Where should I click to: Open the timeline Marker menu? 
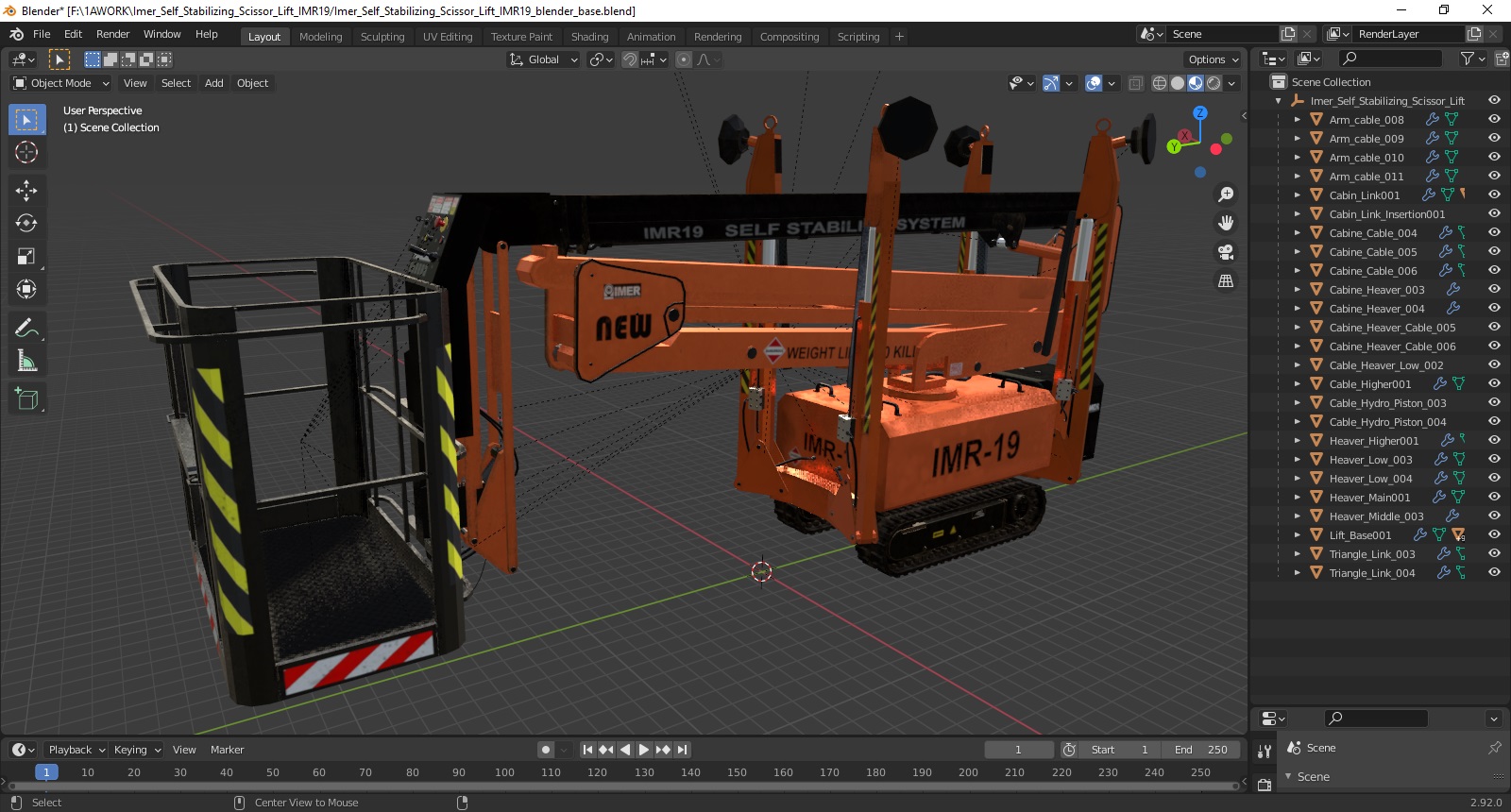[x=227, y=750]
